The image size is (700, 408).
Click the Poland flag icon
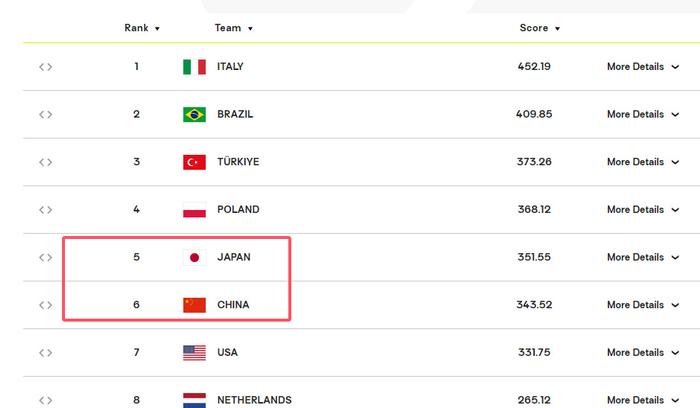coord(194,210)
